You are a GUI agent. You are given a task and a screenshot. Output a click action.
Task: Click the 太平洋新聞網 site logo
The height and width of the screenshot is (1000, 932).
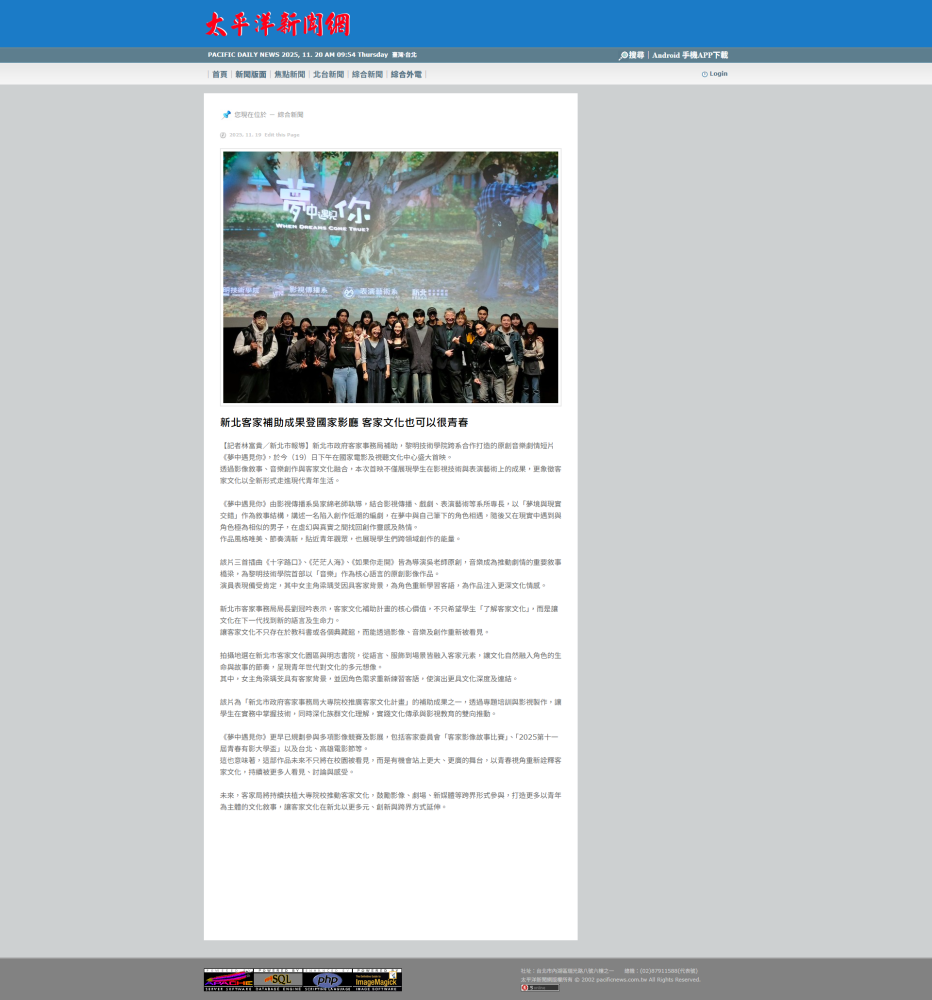(278, 24)
